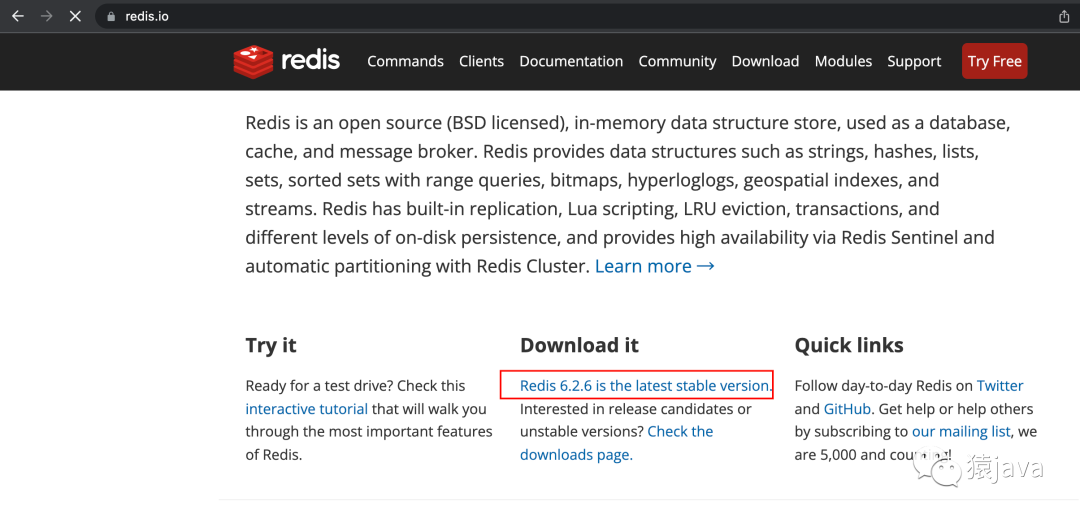Select Download in the top navigation
The image size is (1080, 519).
pyautogui.click(x=765, y=61)
